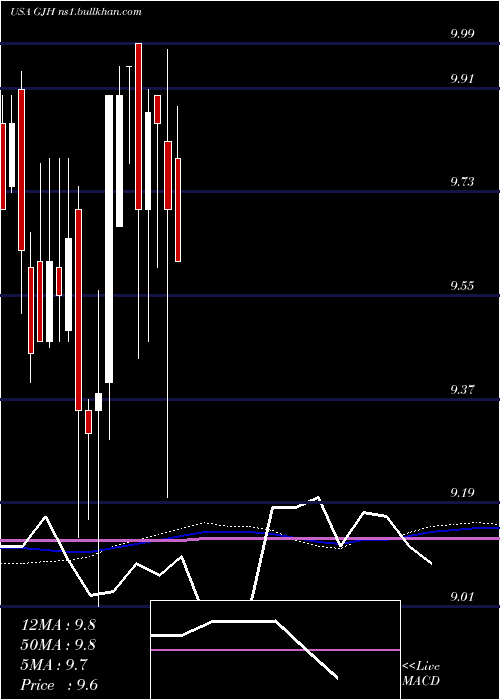Click the 5MA : 9.7 readout
Viewport: 500px width, 700px height.
click(x=54, y=665)
